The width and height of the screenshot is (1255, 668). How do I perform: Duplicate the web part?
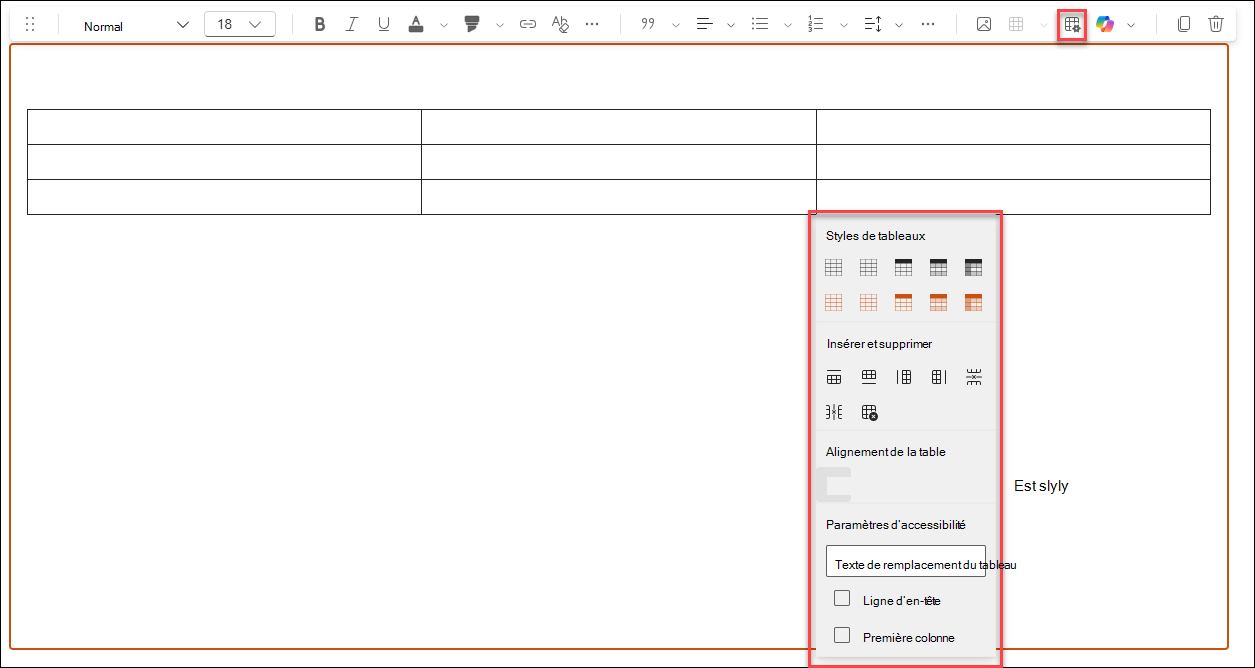tap(1184, 25)
